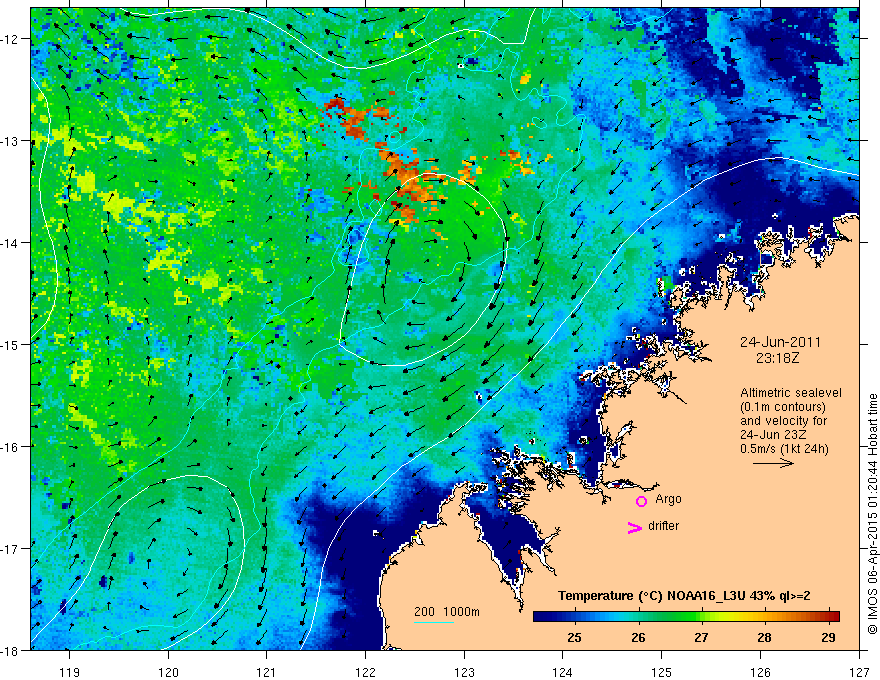Click the '23:18Z' time label
880x680 pixels.
[x=777, y=358]
